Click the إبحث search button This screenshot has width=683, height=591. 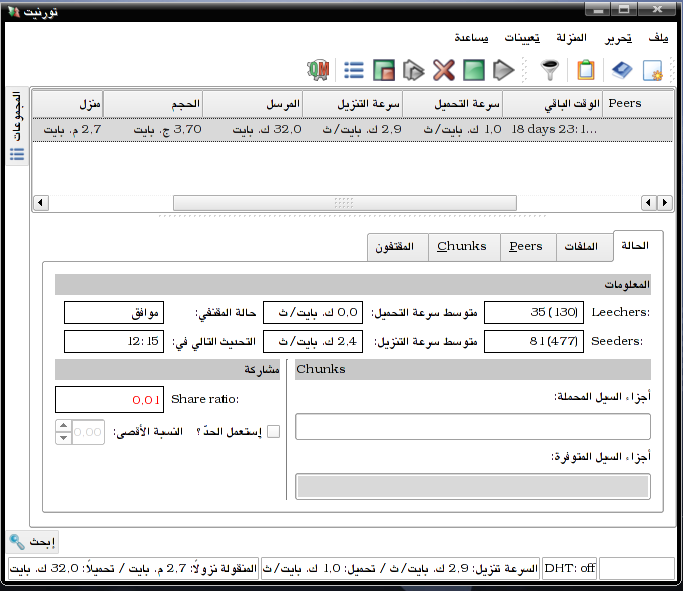coord(33,542)
